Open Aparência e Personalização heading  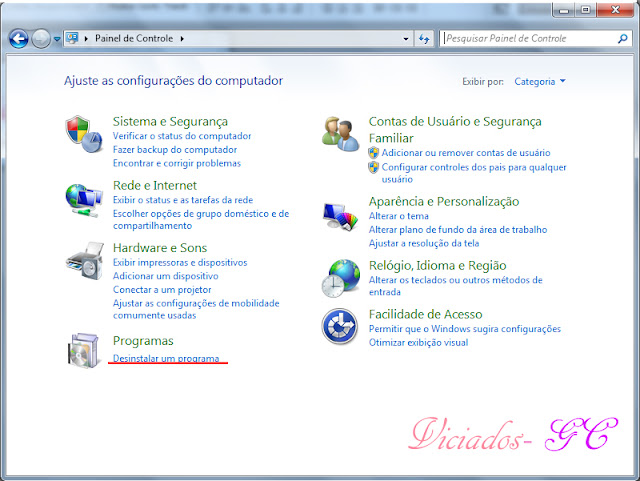(444, 202)
